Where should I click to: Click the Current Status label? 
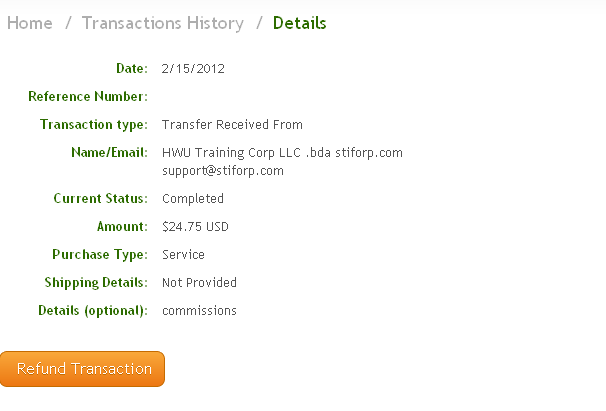coord(100,199)
